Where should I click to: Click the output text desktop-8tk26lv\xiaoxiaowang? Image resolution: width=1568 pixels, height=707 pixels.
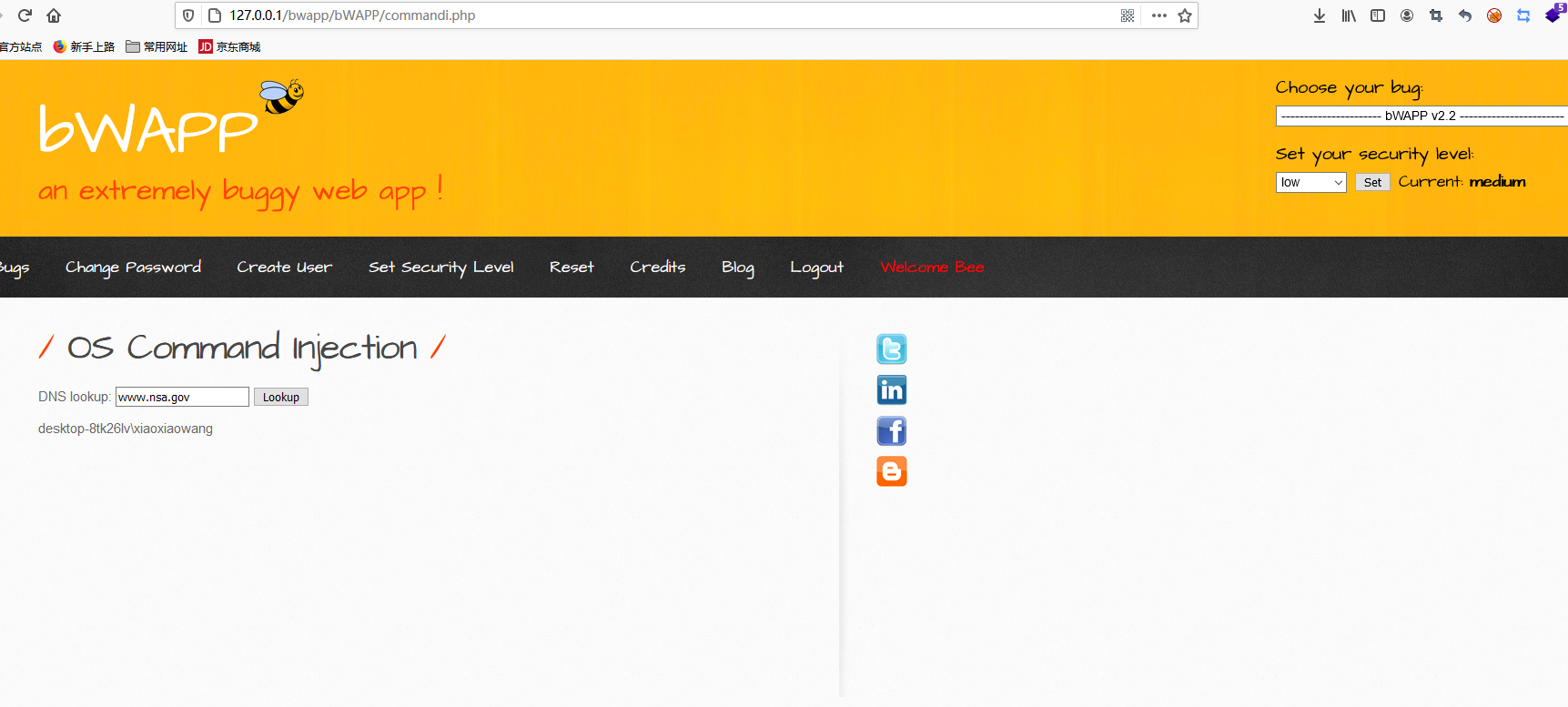click(x=126, y=429)
